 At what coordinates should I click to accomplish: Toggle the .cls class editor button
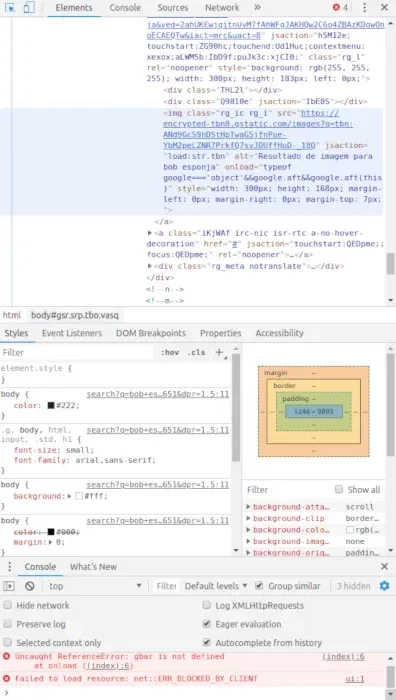(x=196, y=352)
